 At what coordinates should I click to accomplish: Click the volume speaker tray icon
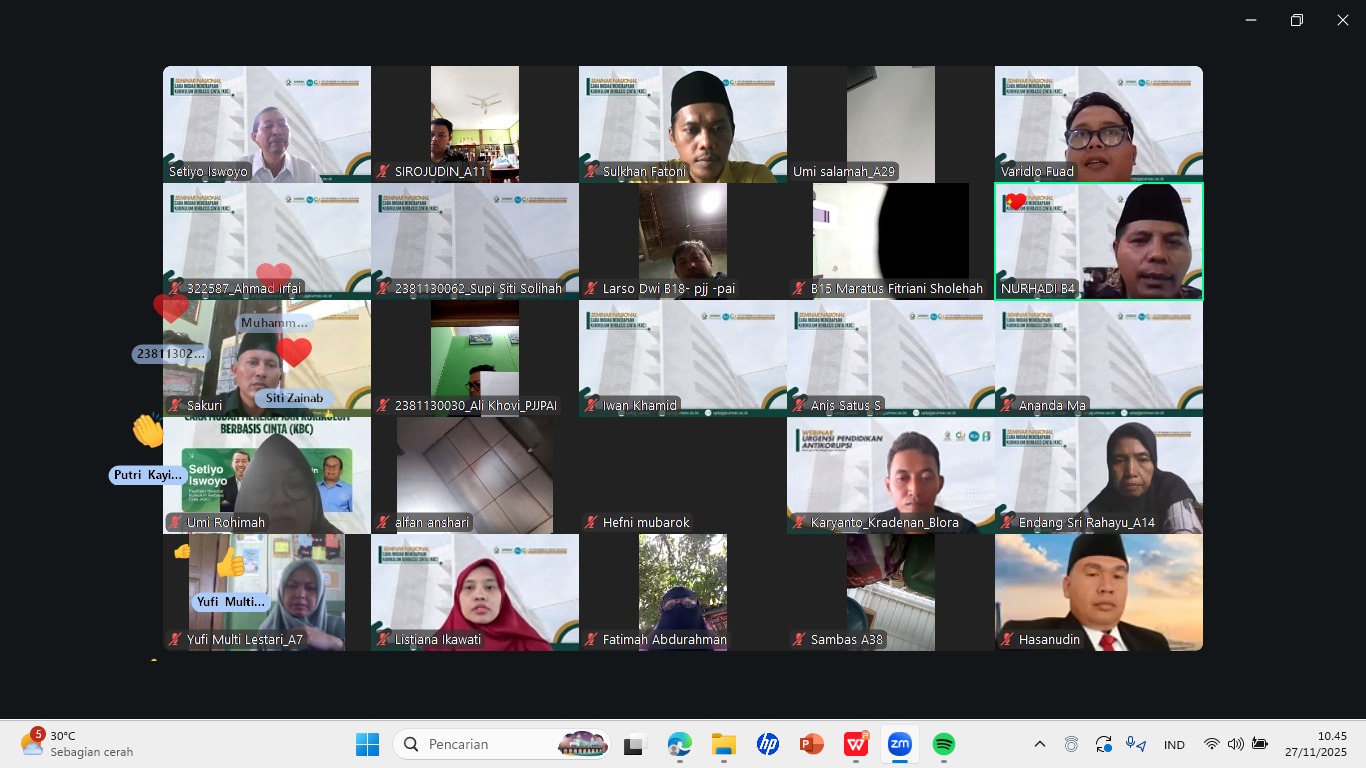point(1235,744)
